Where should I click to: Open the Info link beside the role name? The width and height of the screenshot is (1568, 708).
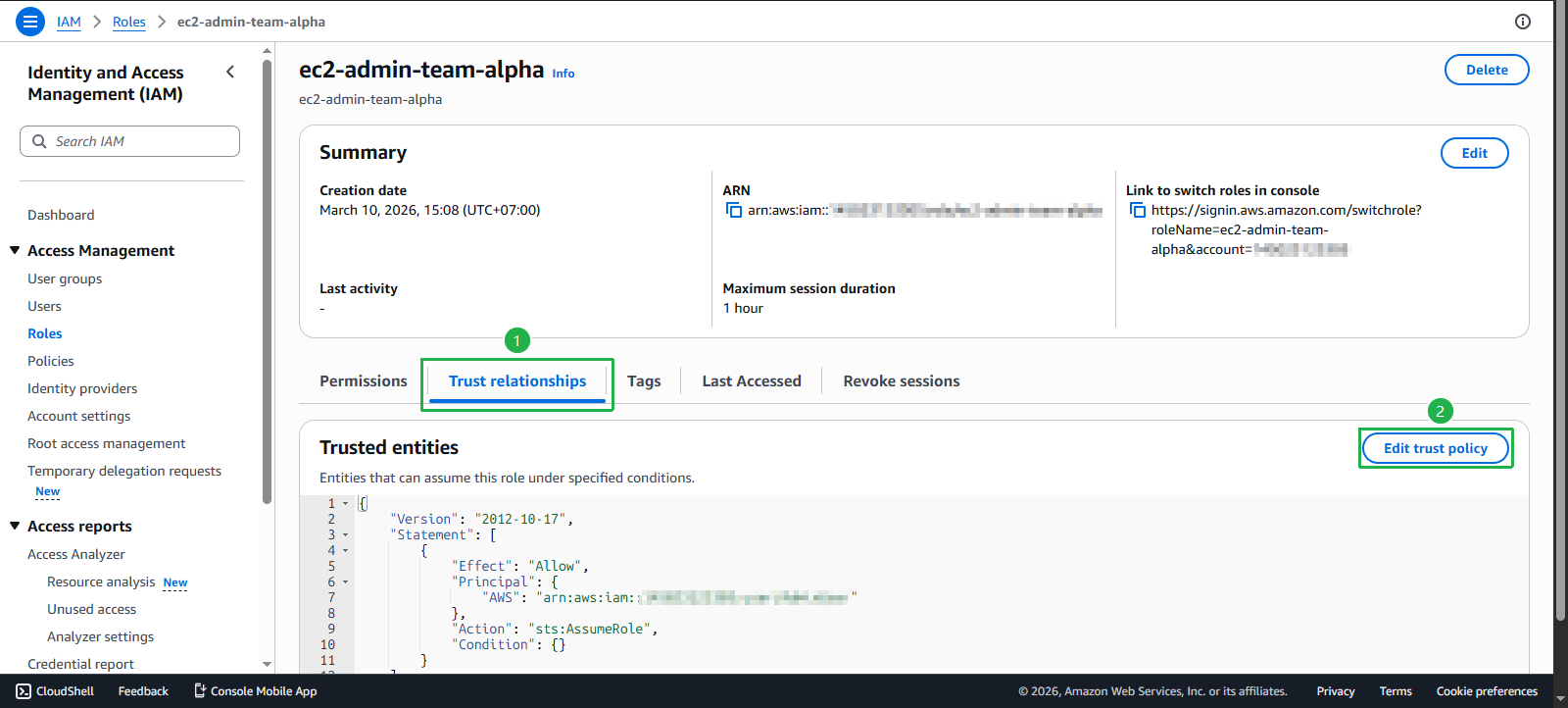pos(563,74)
